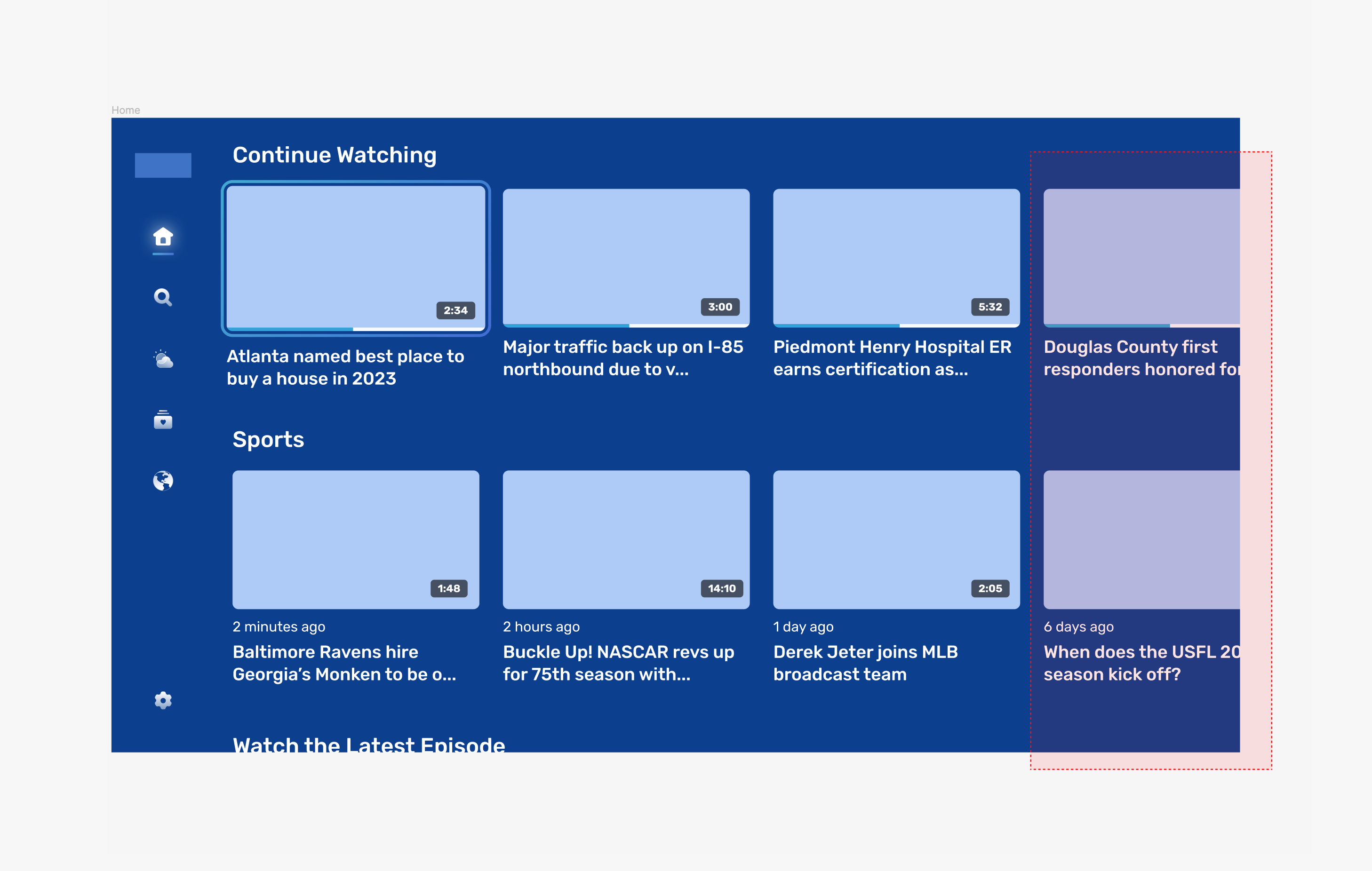Click the 2:34 duration badge
This screenshot has width=1372, height=871.
[456, 310]
